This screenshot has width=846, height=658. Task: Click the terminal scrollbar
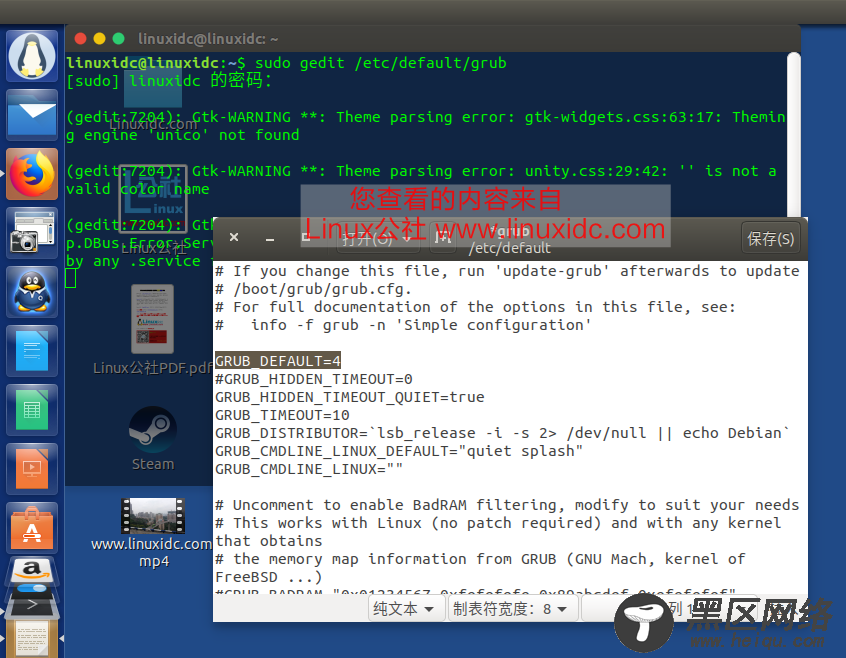(x=793, y=135)
